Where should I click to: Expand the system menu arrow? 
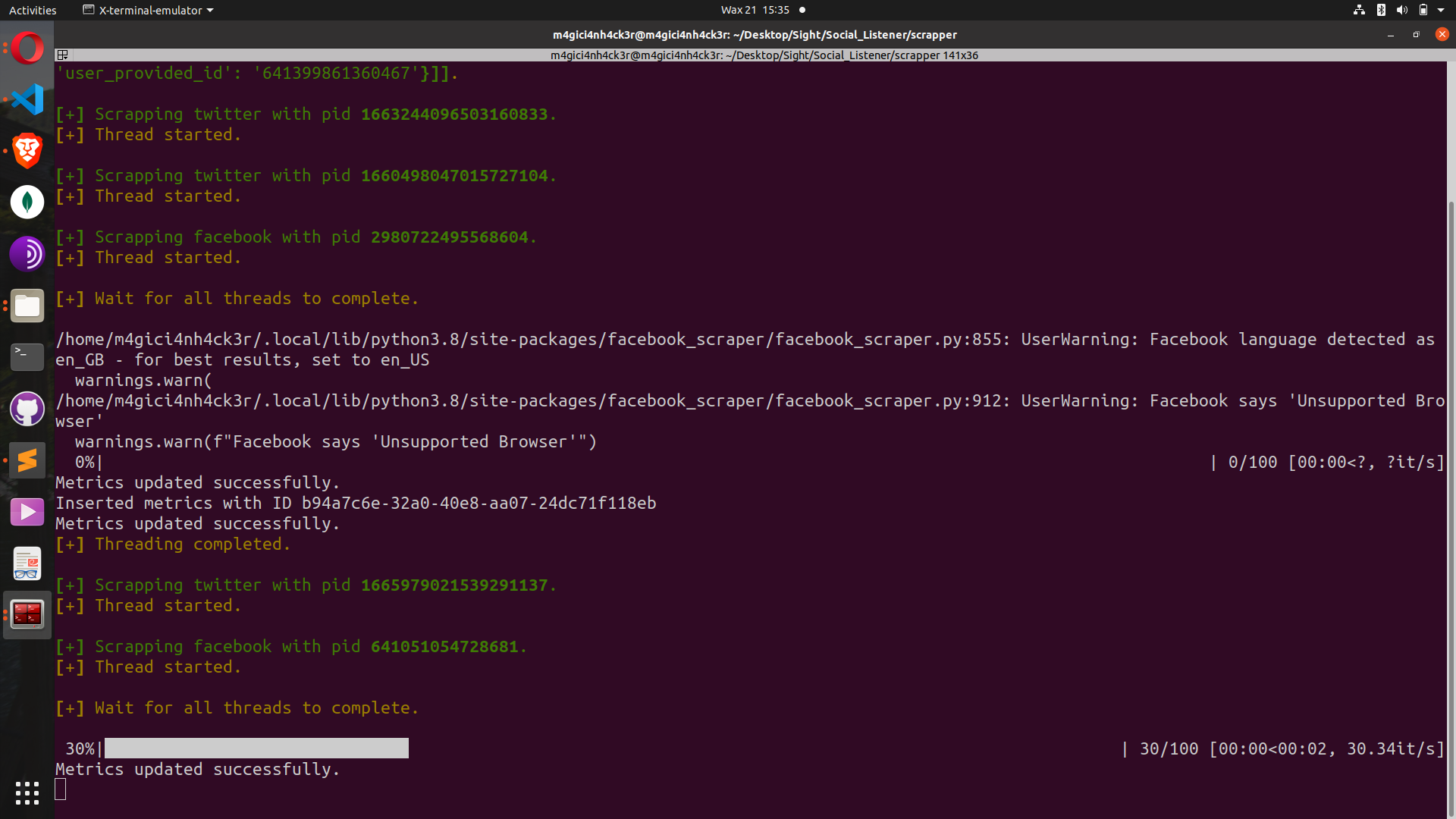(1441, 10)
